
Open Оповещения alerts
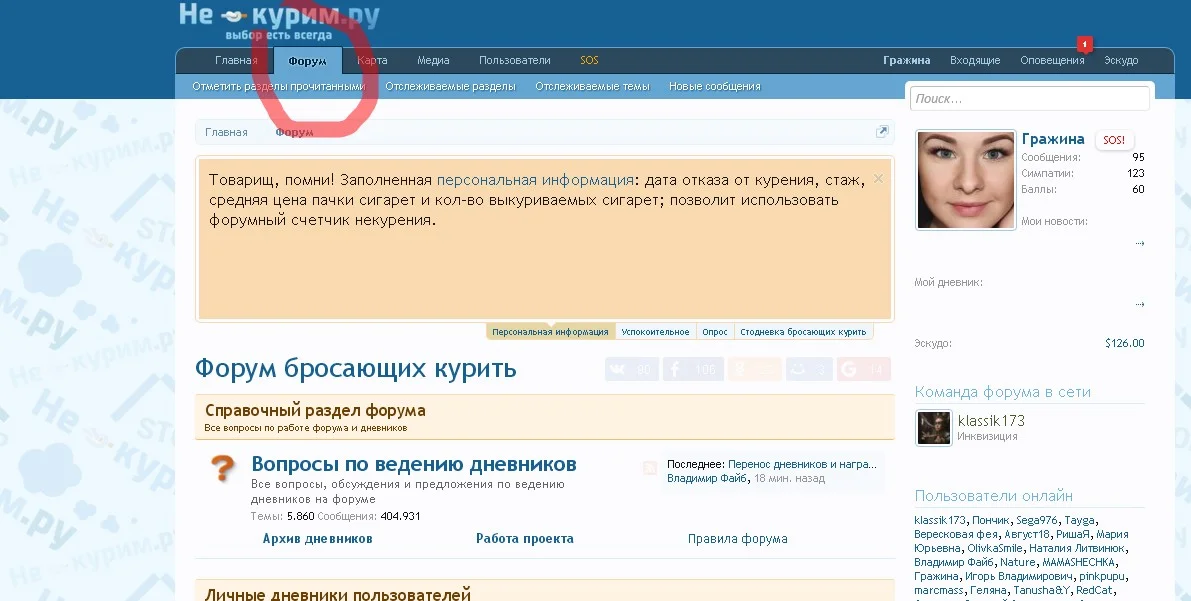click(1052, 60)
